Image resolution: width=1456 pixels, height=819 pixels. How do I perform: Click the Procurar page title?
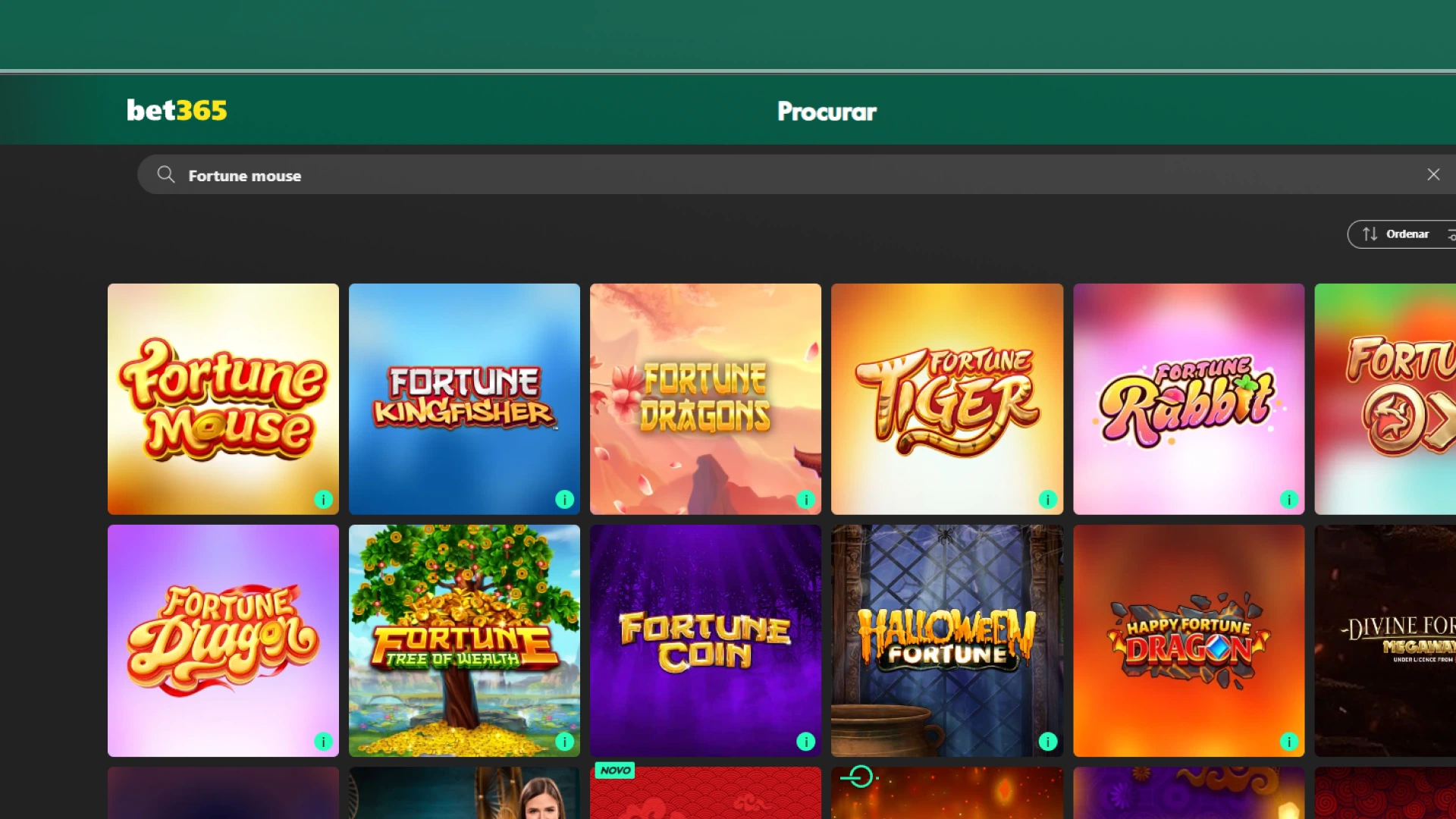coord(827,111)
